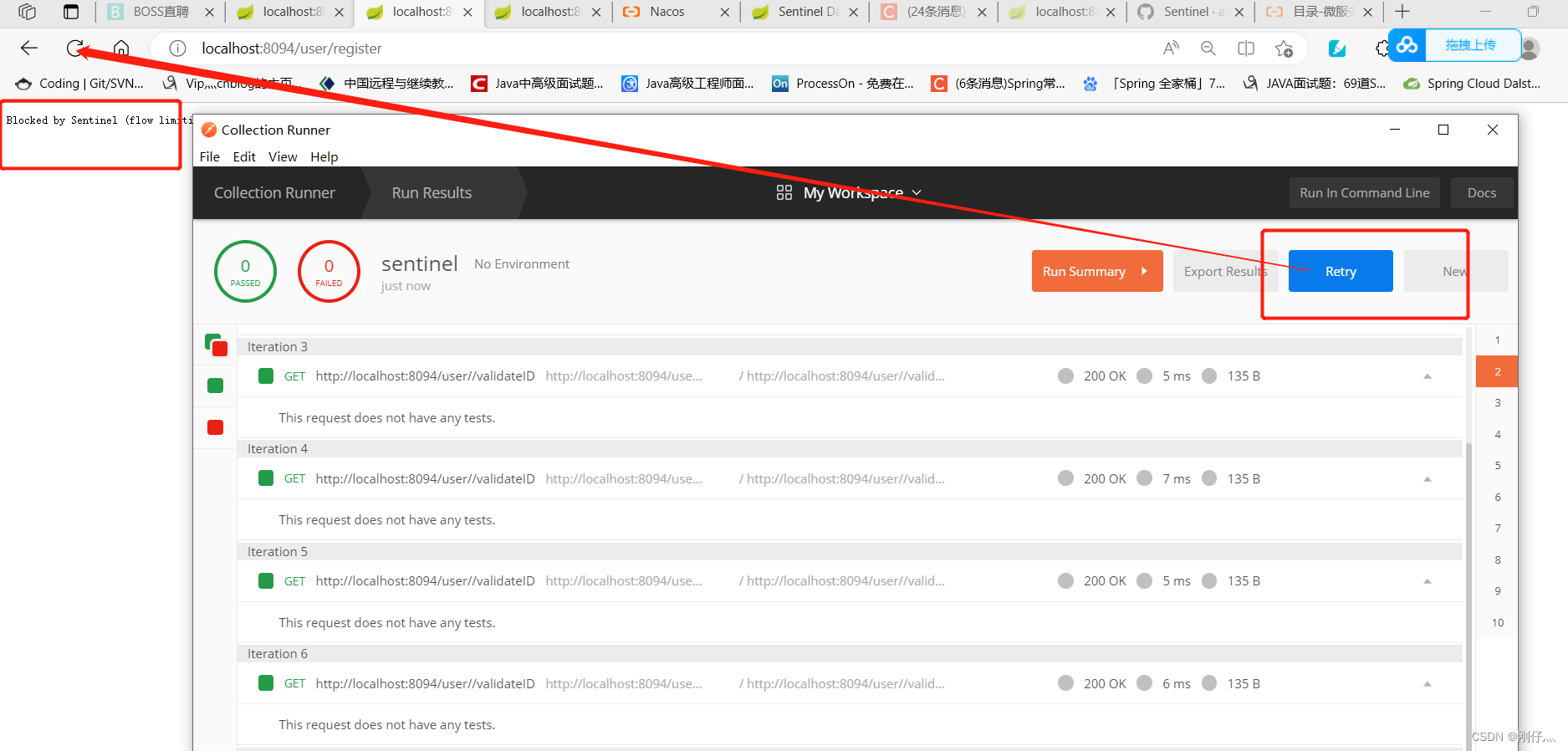Click 200 OK status in Iteration 6 row
Viewport: 1568px width, 751px height.
pyautogui.click(x=1105, y=684)
